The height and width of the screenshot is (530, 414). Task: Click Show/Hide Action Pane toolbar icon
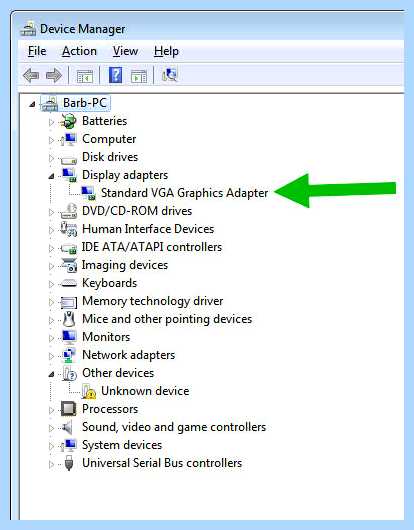click(x=139, y=76)
